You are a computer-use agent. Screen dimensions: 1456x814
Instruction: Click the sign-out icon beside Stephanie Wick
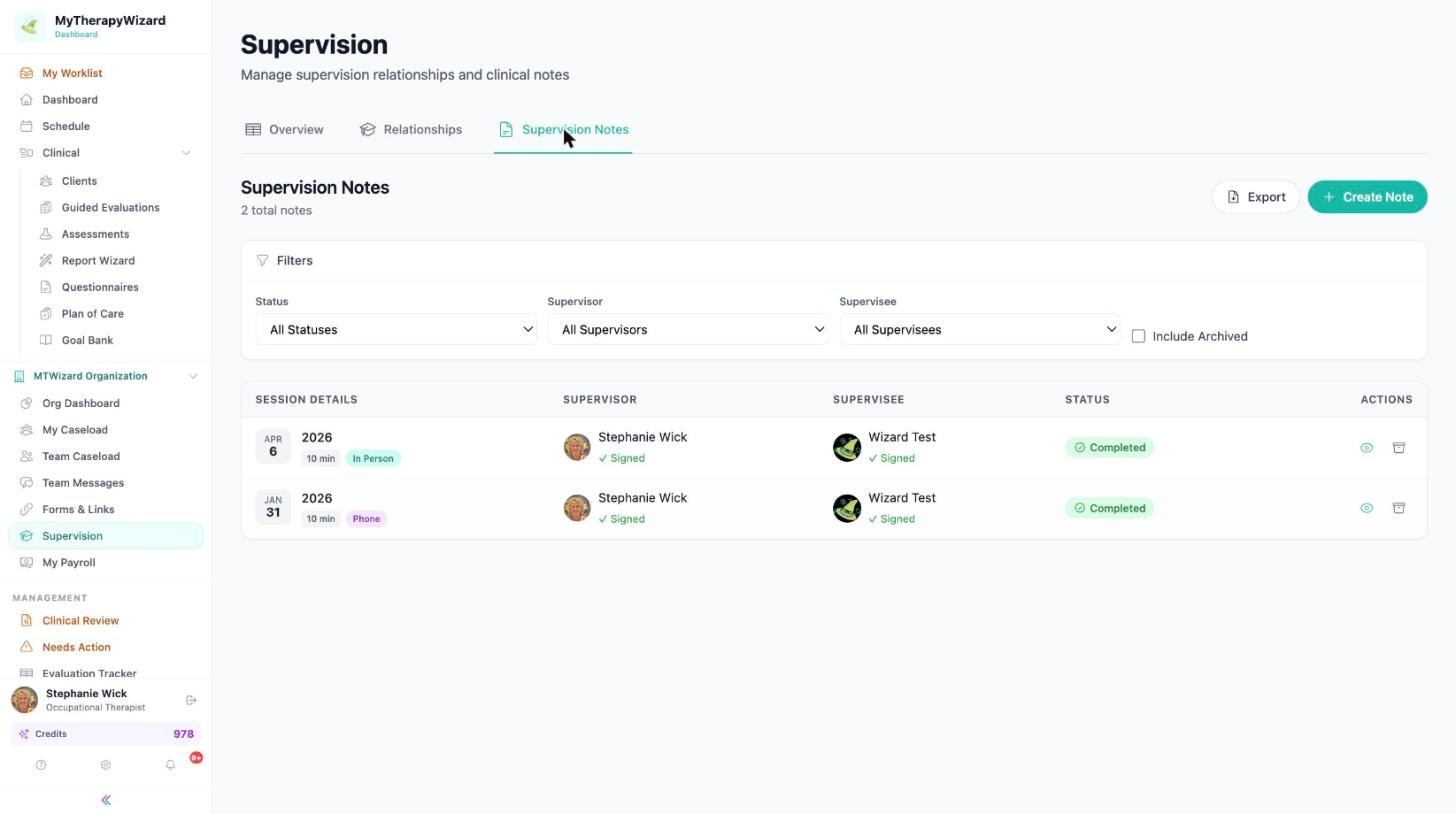click(x=191, y=700)
